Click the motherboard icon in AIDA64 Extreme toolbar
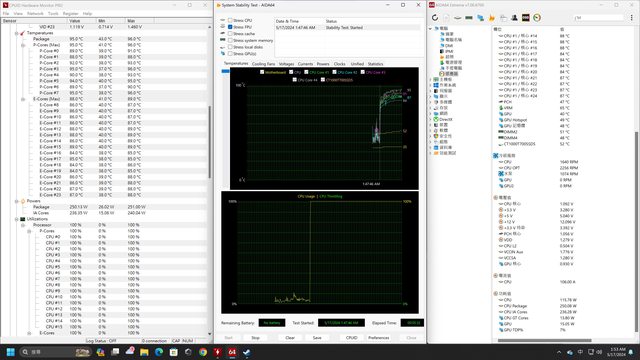Image resolution: width=640 pixels, height=360 pixels. click(458, 18)
